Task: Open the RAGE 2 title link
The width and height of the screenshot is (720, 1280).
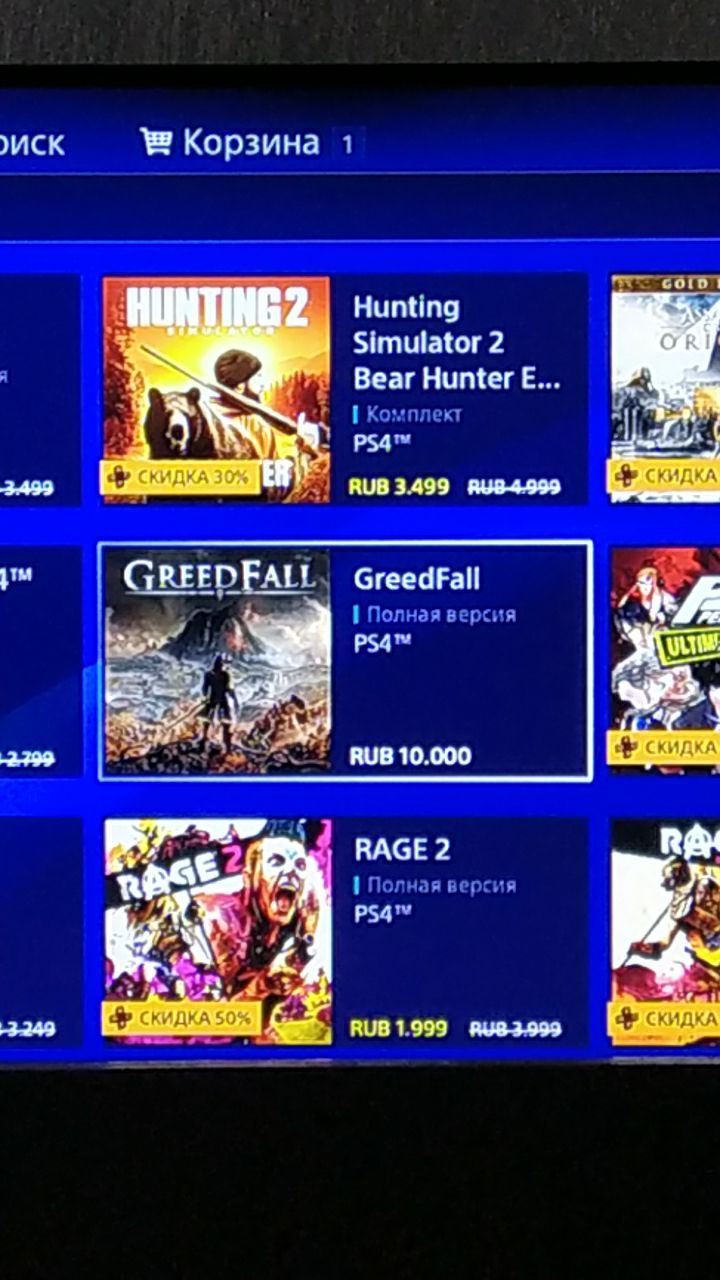Action: coord(402,850)
